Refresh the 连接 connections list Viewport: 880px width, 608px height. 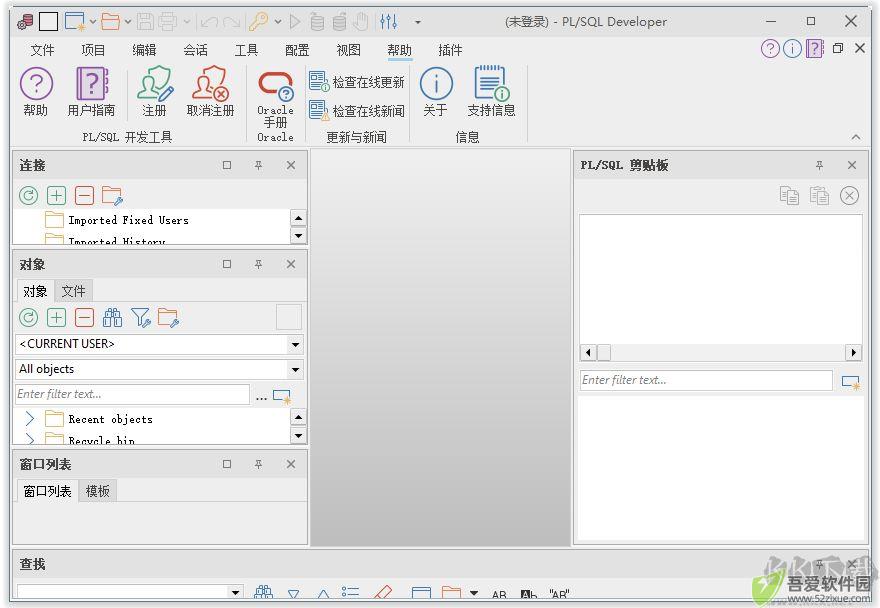click(29, 196)
